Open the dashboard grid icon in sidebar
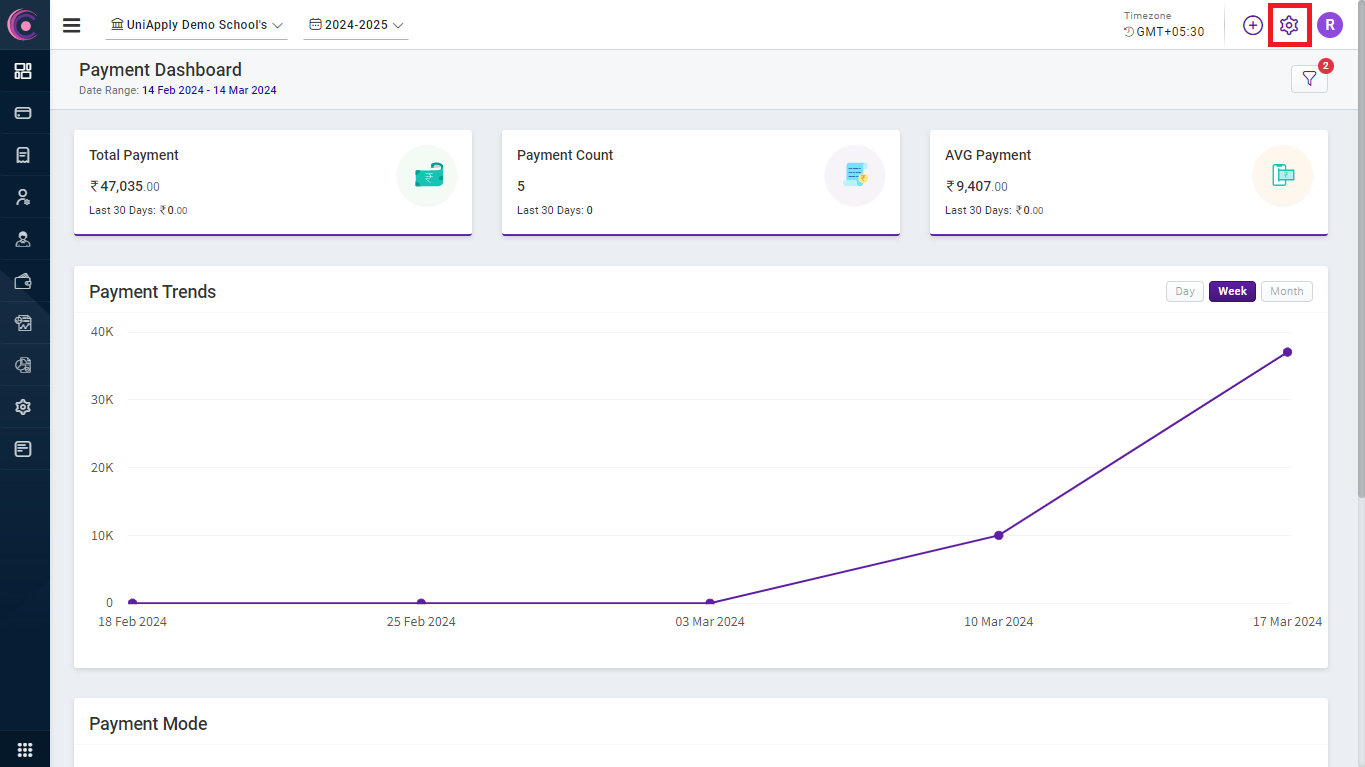 click(23, 71)
